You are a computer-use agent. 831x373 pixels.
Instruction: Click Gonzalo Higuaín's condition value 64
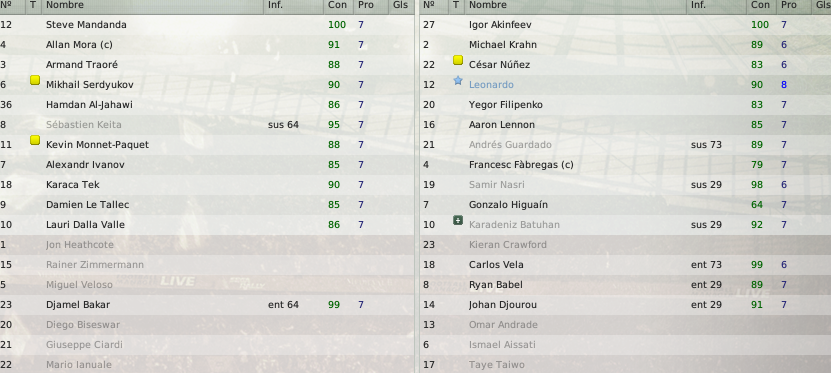(x=757, y=205)
